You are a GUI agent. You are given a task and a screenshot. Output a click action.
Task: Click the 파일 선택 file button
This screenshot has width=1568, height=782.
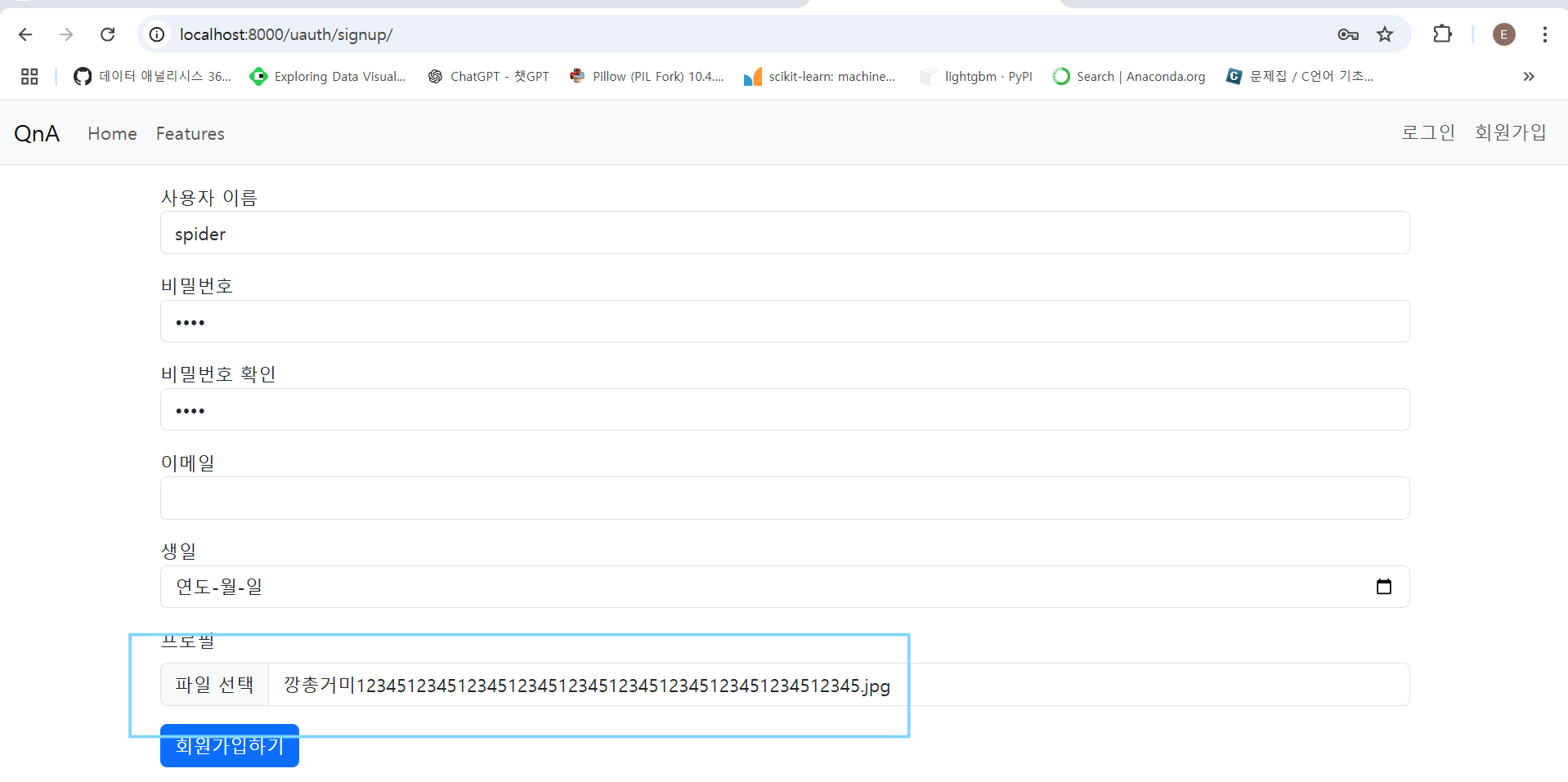214,685
